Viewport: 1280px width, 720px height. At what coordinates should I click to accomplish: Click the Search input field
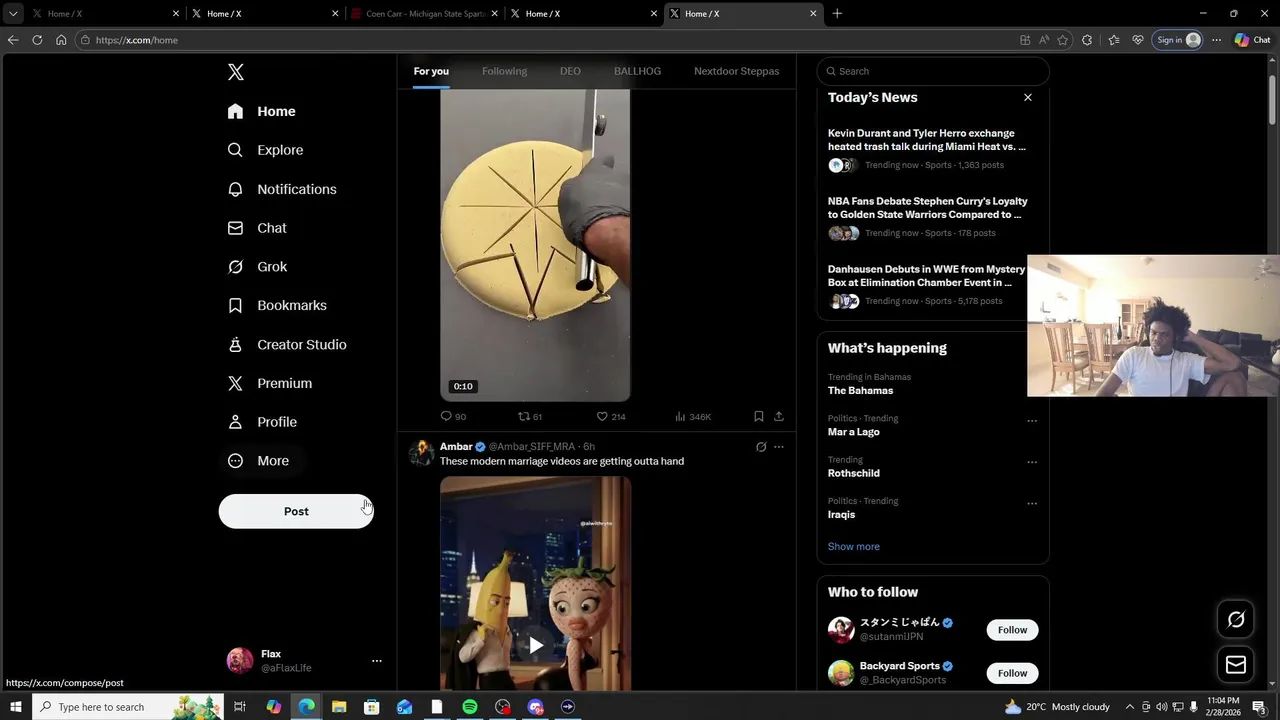(933, 71)
